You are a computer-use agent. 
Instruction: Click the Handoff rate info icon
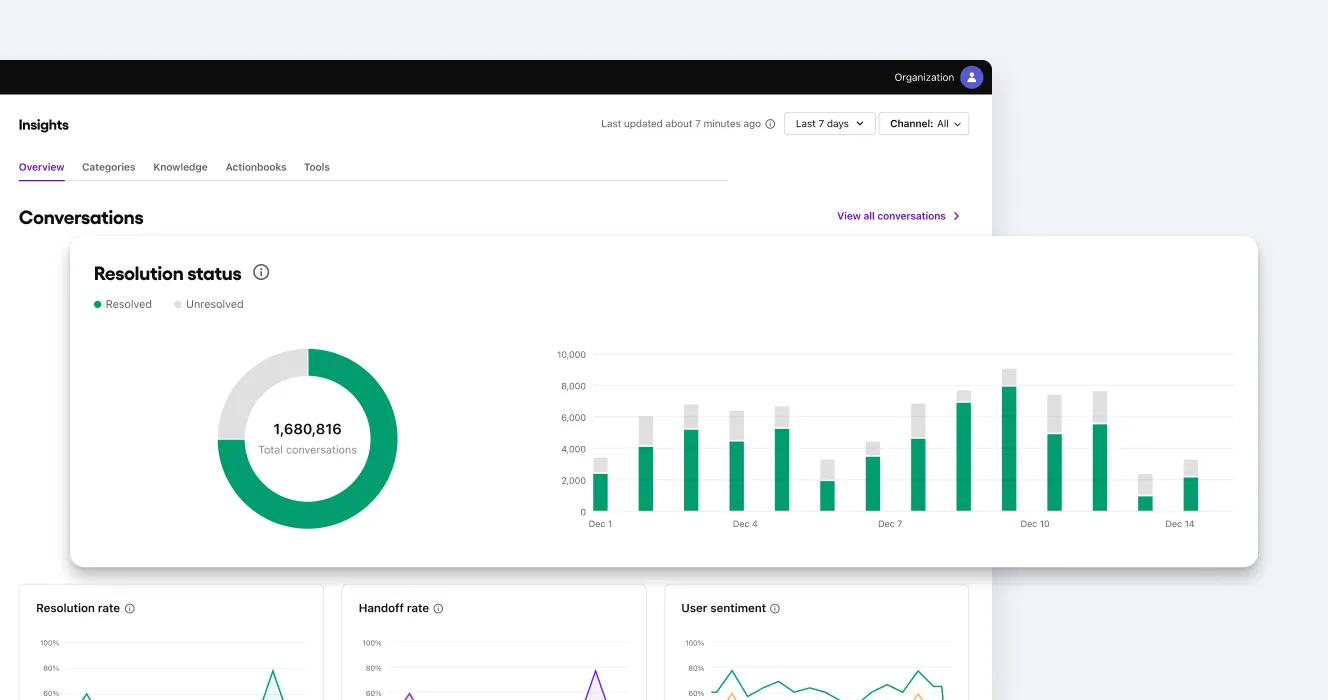click(438, 608)
